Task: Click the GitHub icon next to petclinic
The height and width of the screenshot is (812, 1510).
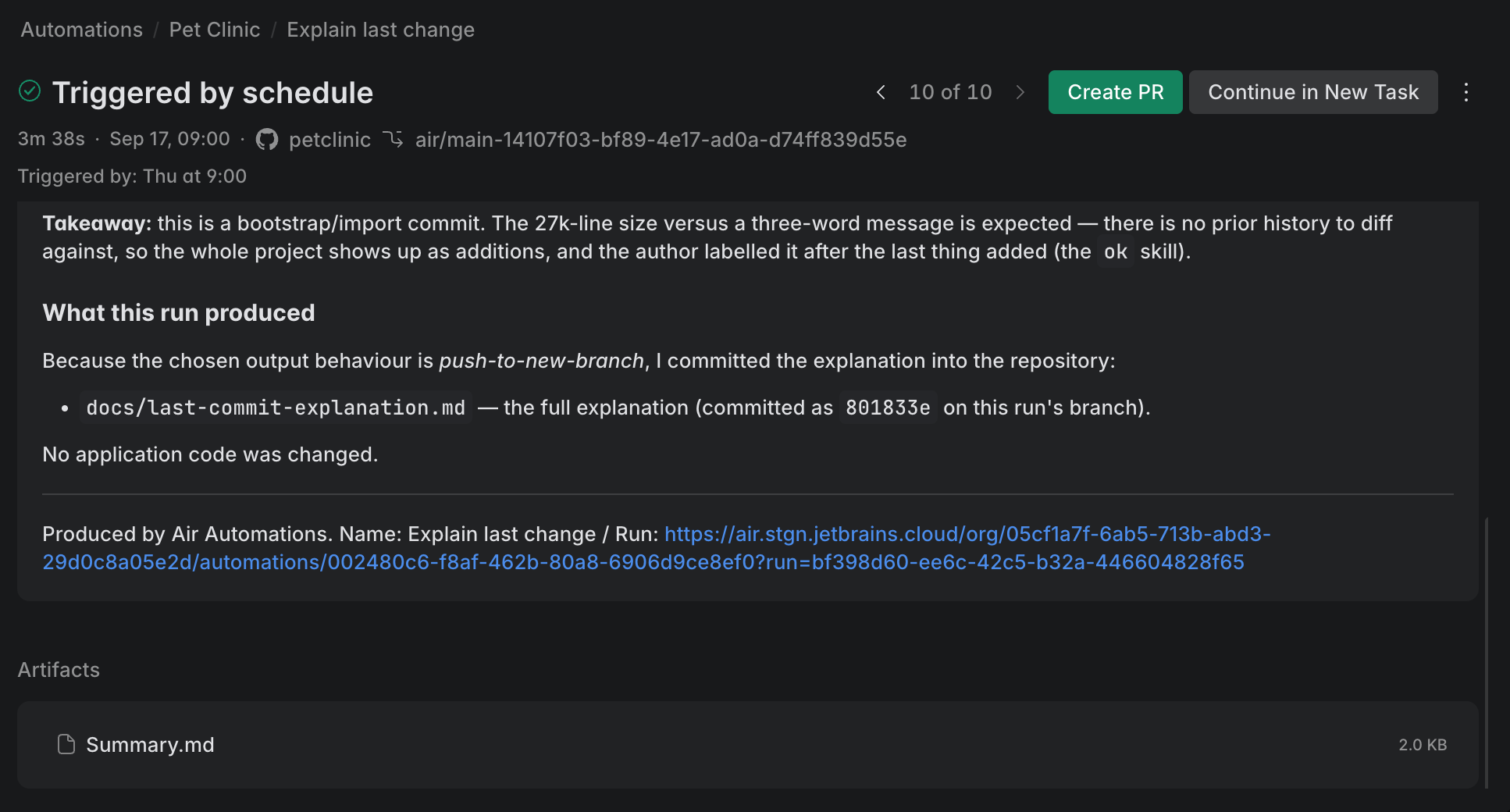Action: point(267,140)
